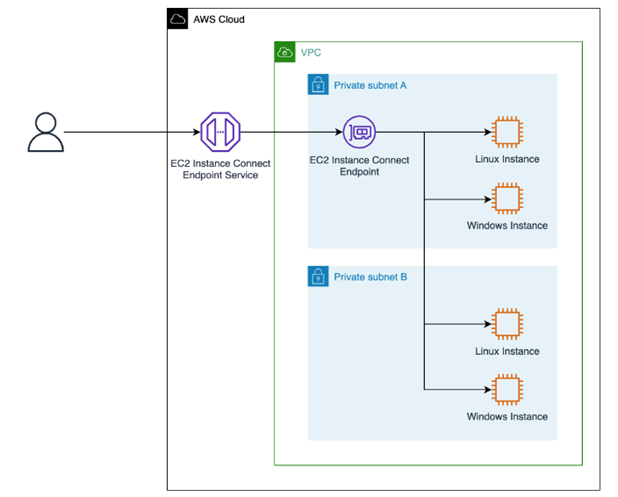Click the "Linux Instance" label in subnet B
Image resolution: width=618 pixels, height=497 pixels.
click(507, 351)
